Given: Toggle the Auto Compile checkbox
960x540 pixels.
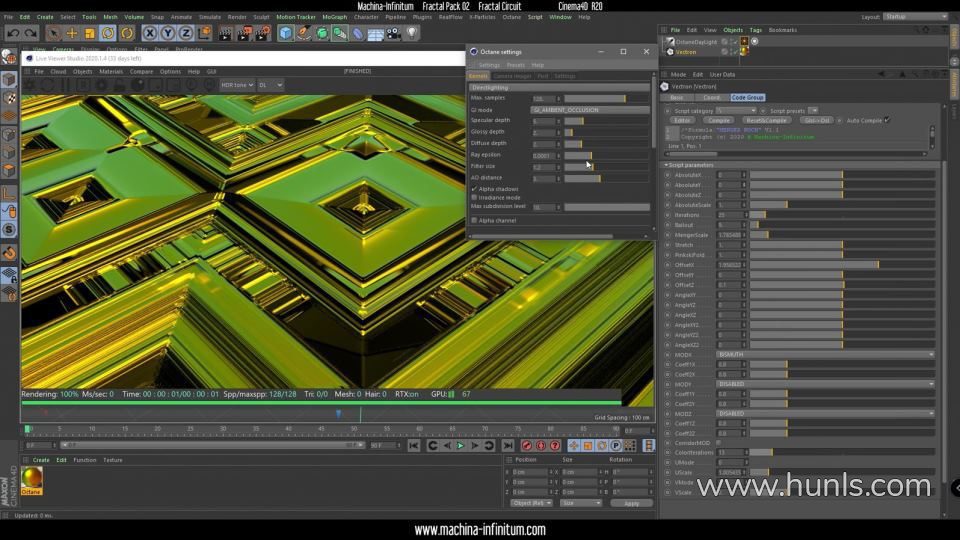Looking at the screenshot, I should (x=886, y=120).
